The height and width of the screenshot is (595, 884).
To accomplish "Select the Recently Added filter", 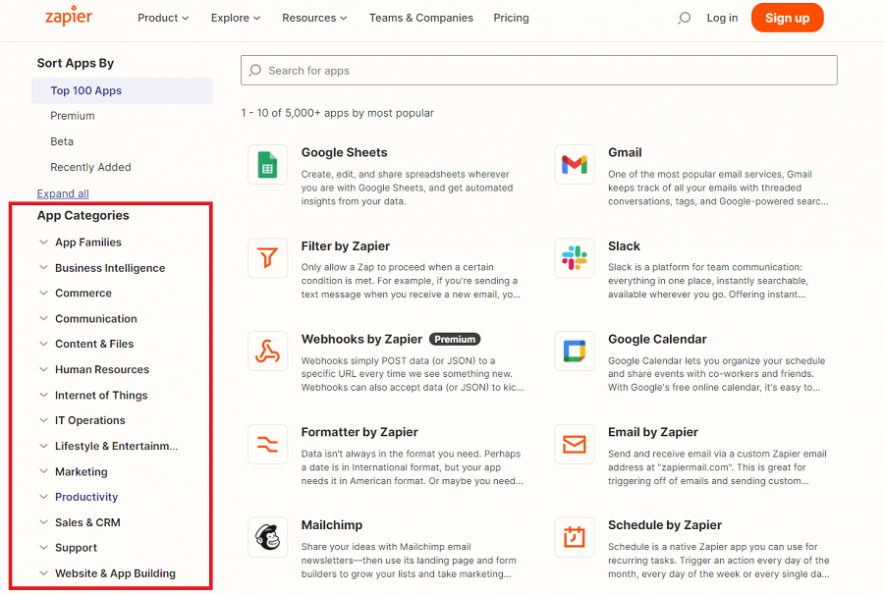I will click(91, 167).
